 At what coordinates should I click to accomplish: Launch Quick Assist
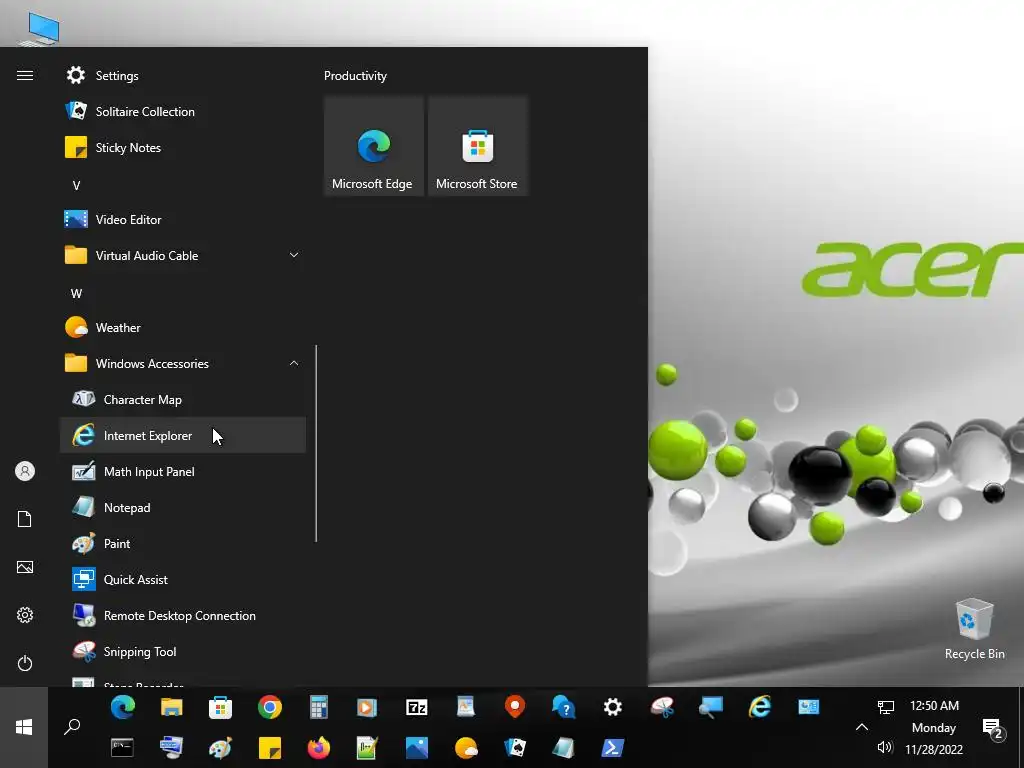(x=183, y=579)
